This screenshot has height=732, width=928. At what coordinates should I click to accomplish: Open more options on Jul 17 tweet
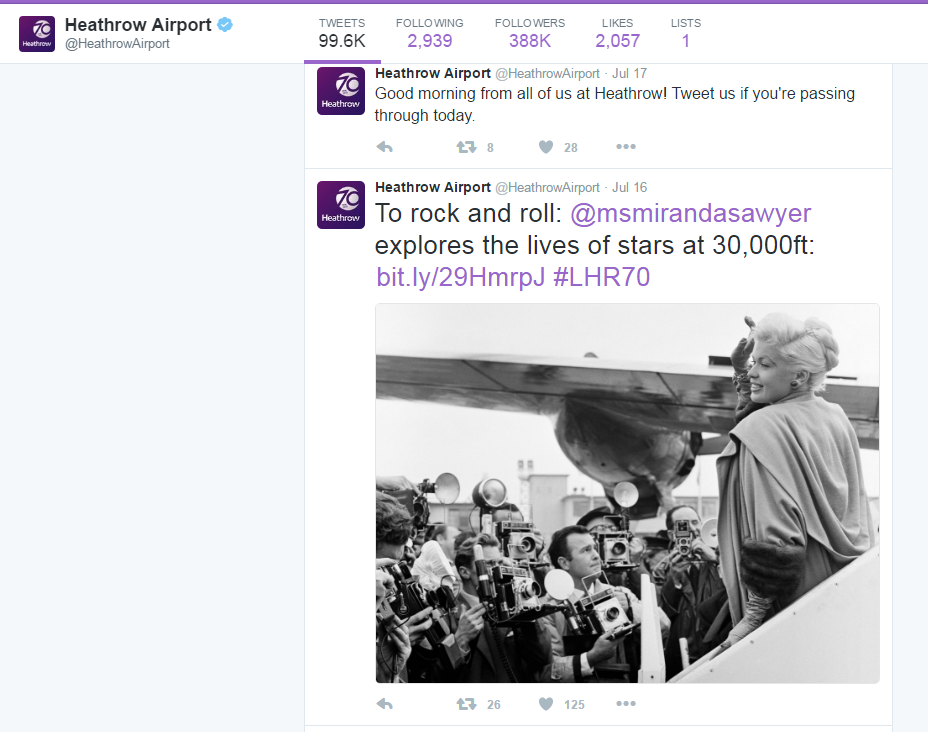pos(626,146)
